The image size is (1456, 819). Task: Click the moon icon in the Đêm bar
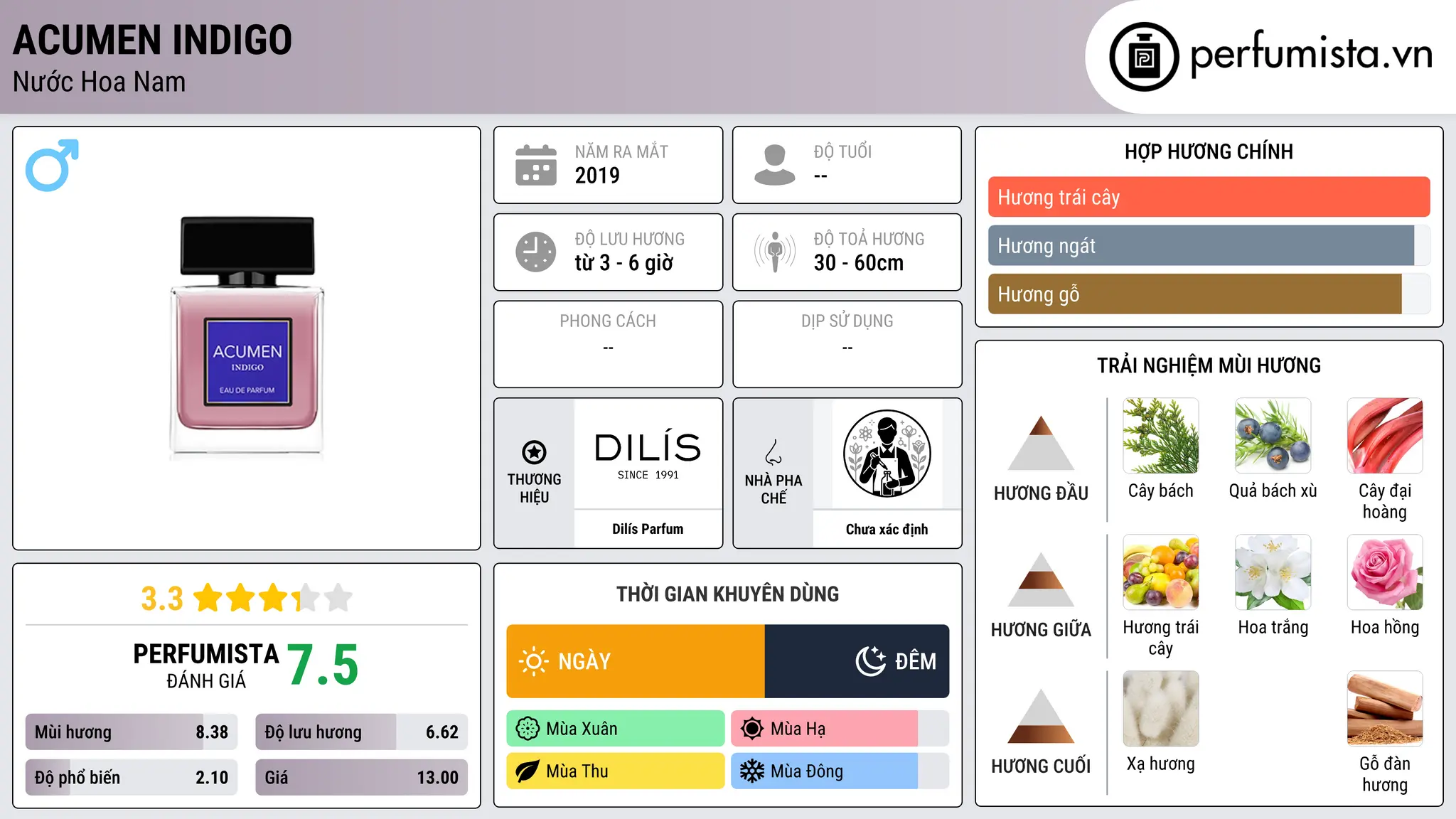click(870, 661)
